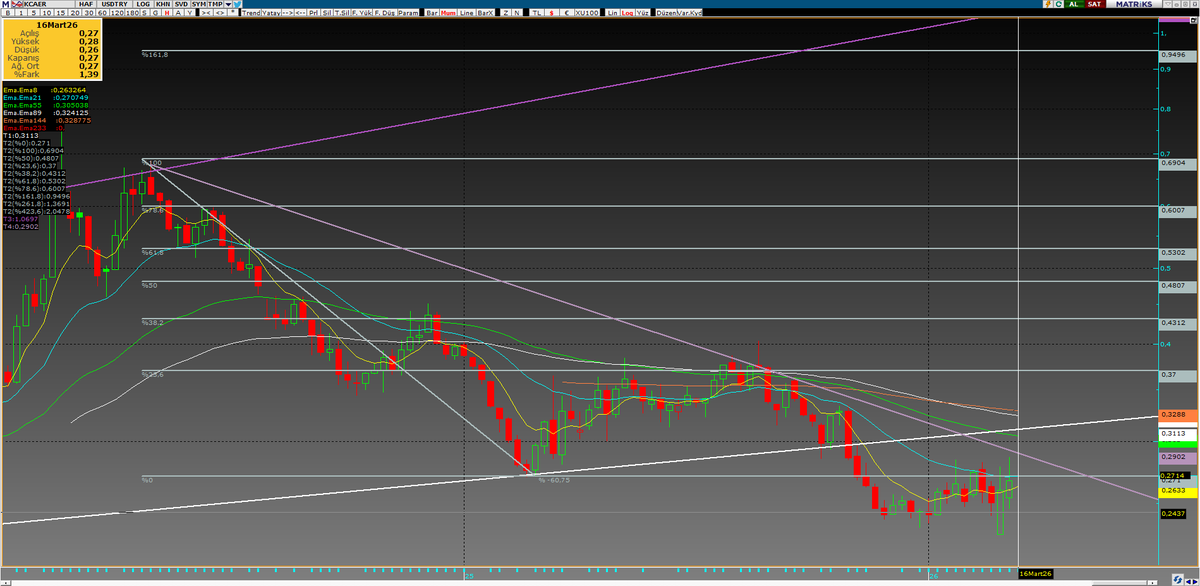1200x586 pixels.
Task: Open the Param parameters button
Action: [x=409, y=13]
